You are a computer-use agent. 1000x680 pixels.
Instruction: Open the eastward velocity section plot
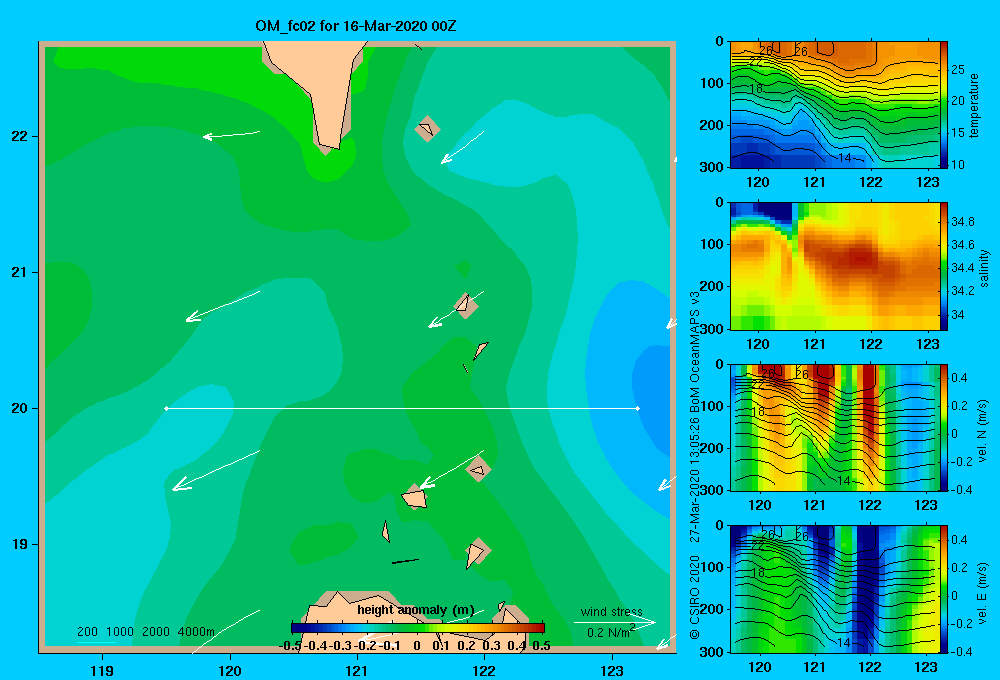click(x=834, y=589)
